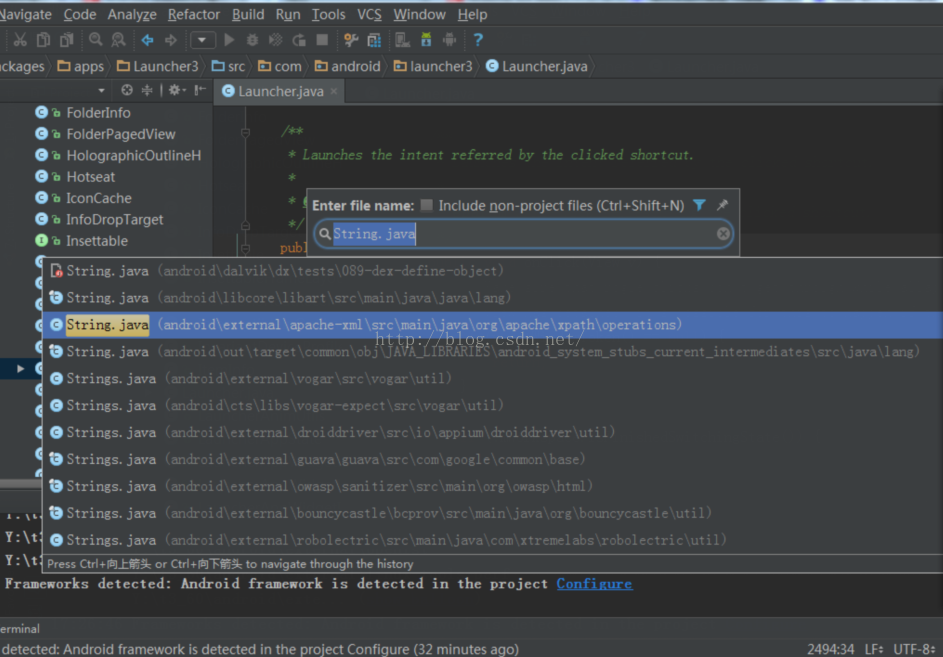Click the Back navigation arrow icon
The width and height of the screenshot is (943, 657).
(x=147, y=40)
